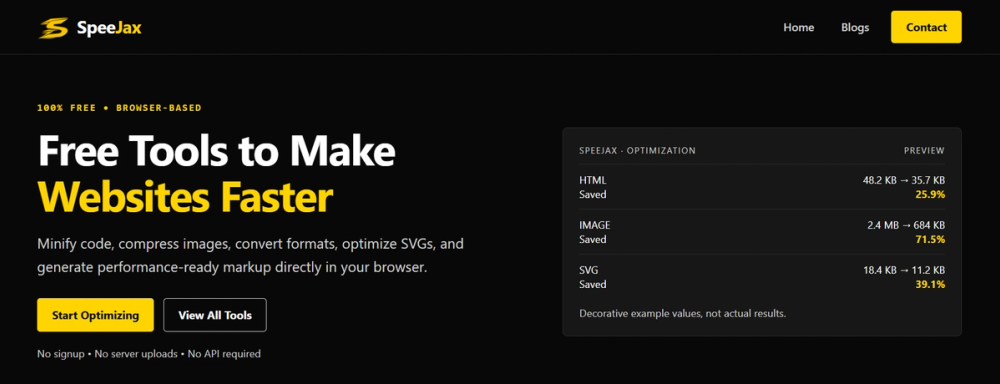The height and width of the screenshot is (384, 1000).
Task: Click the '48.2 KB → 35.7 KB' value
Action: pyautogui.click(x=904, y=181)
